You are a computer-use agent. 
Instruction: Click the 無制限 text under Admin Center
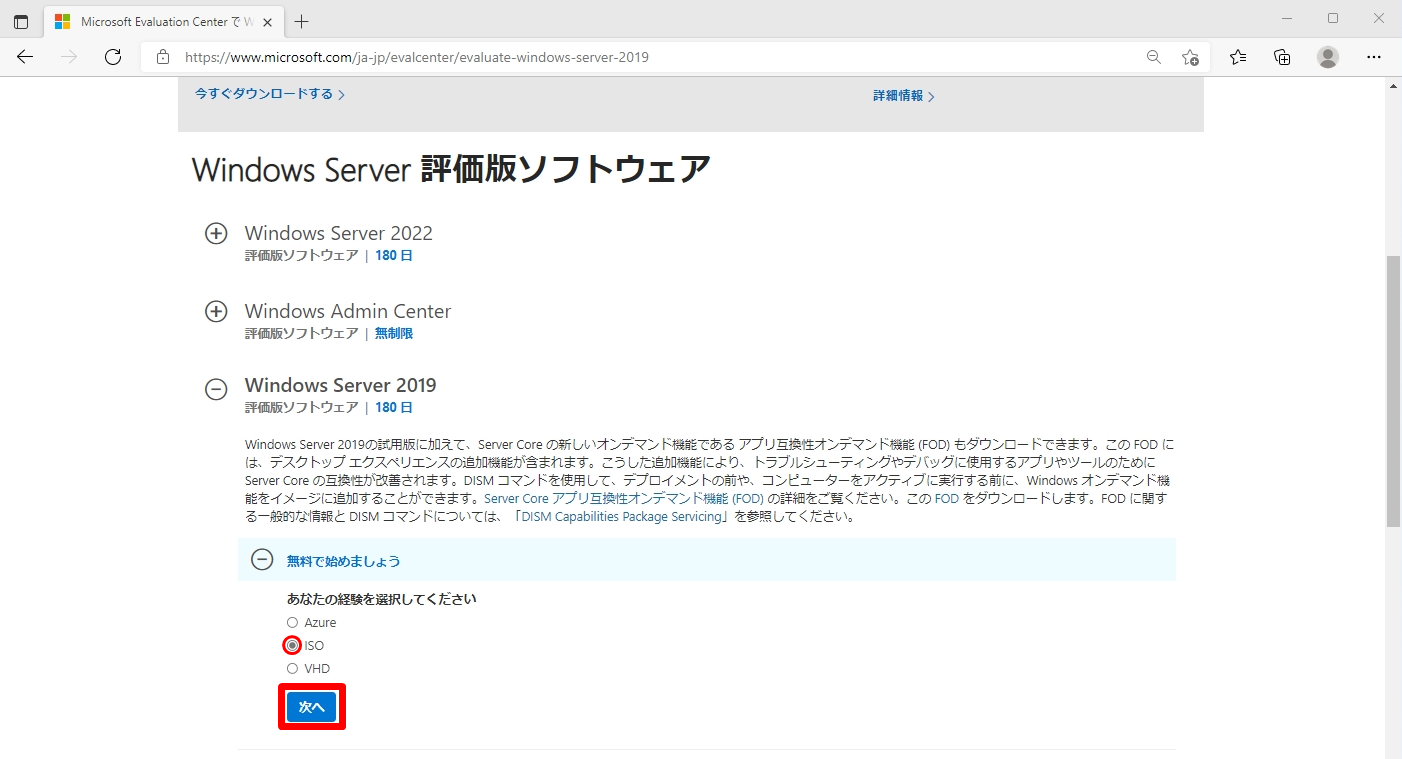pyautogui.click(x=394, y=333)
